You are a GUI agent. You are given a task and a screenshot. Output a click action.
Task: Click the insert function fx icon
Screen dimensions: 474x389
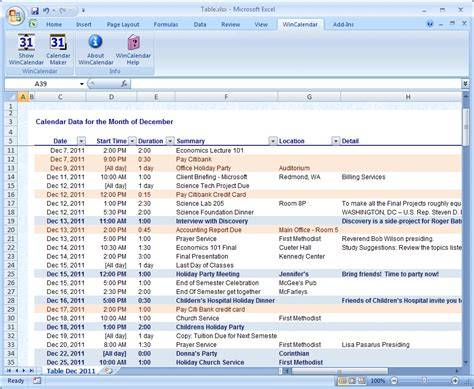click(x=124, y=84)
